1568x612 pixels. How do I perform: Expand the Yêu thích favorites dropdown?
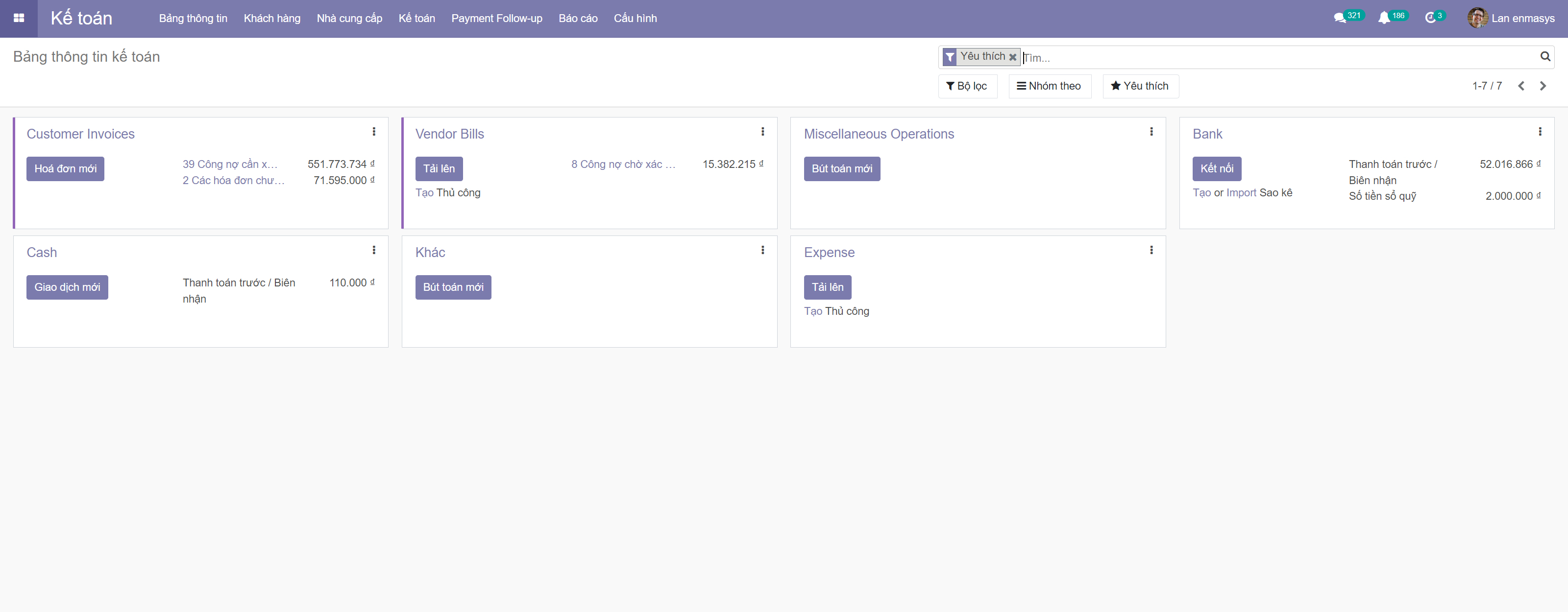pos(1139,86)
